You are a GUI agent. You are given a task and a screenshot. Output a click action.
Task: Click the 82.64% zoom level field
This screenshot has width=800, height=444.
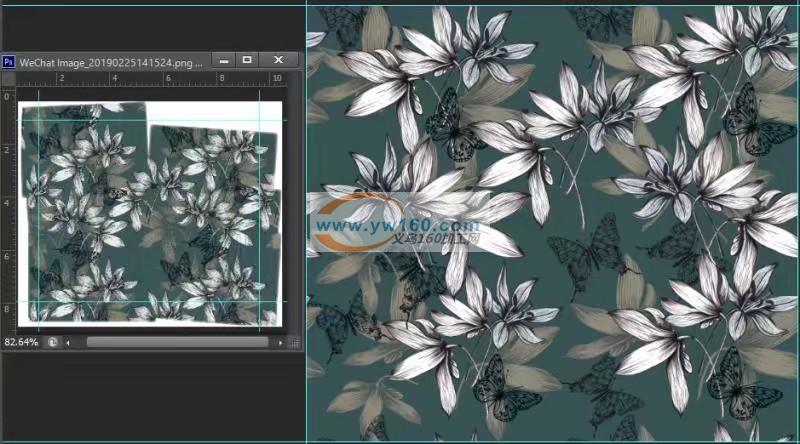[x=22, y=342]
